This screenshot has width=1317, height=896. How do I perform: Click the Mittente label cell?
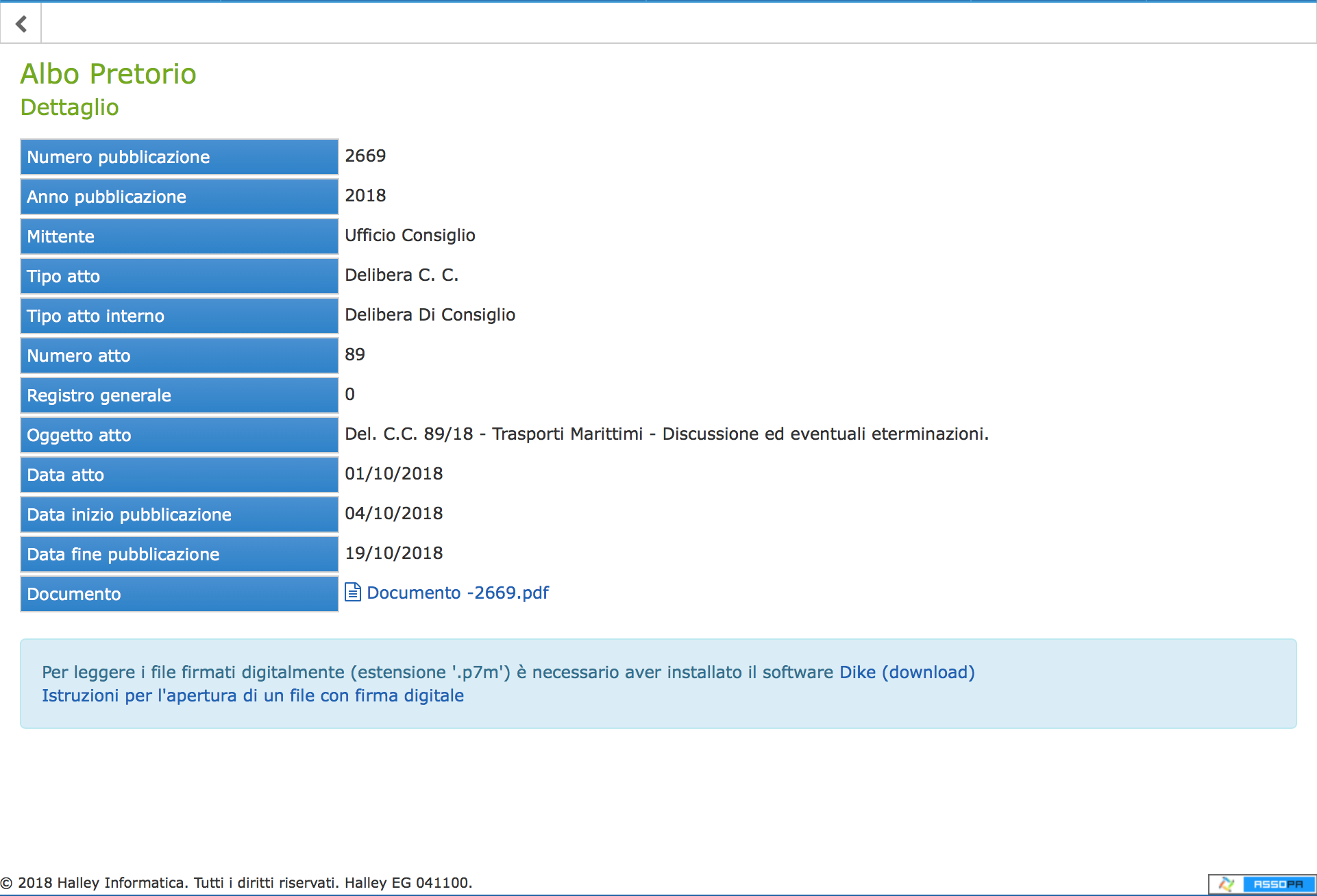click(x=180, y=236)
